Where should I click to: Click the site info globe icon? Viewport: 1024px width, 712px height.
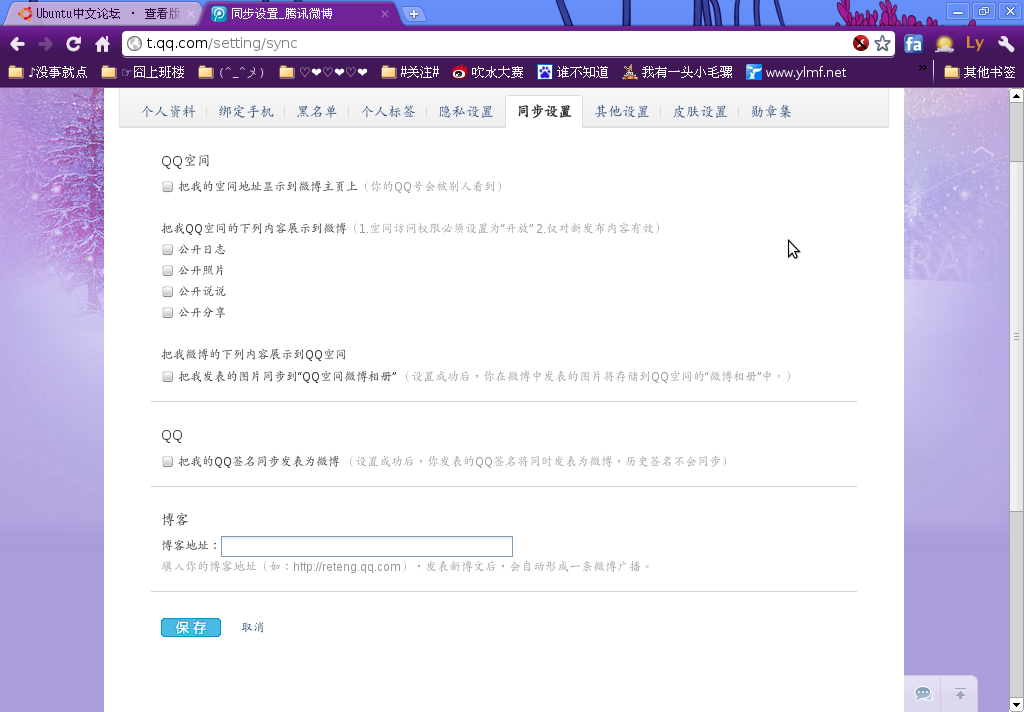pyautogui.click(x=135, y=44)
